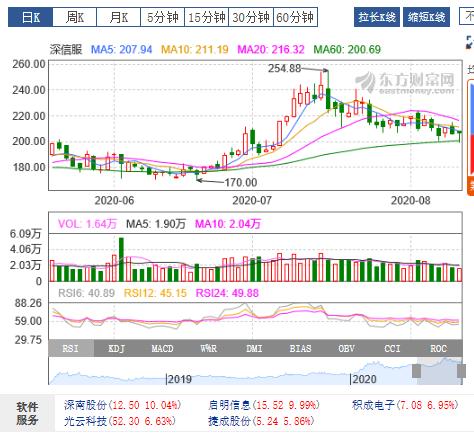Select the 日K daily chart tab
The height and width of the screenshot is (439, 474).
pos(30,17)
